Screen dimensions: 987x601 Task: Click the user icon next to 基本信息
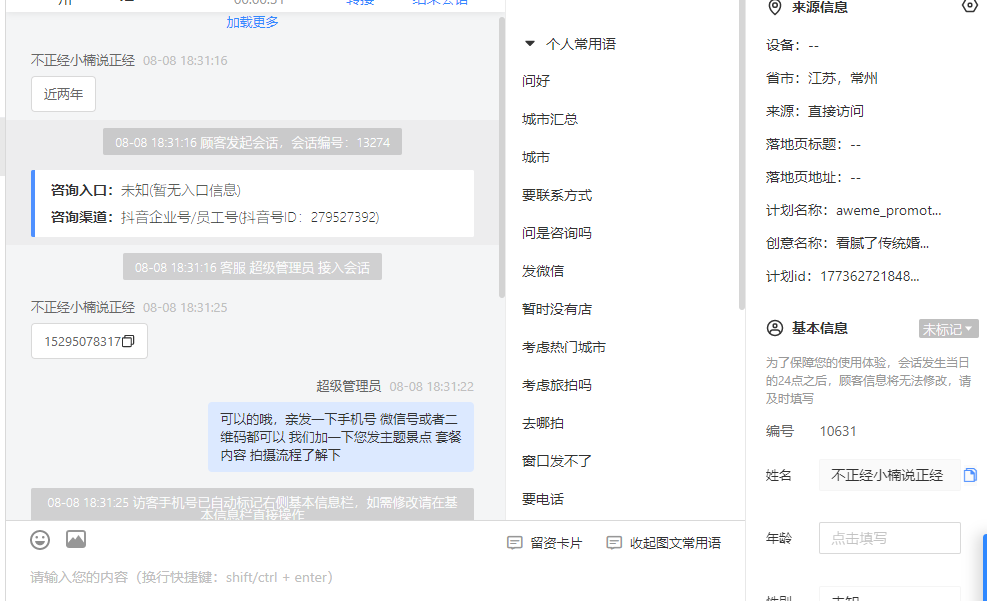775,328
